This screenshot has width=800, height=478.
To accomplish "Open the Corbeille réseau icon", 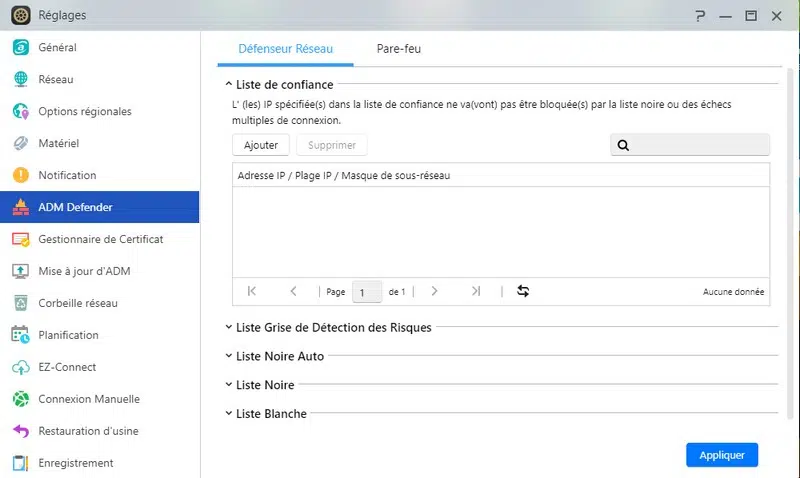I will 20,303.
